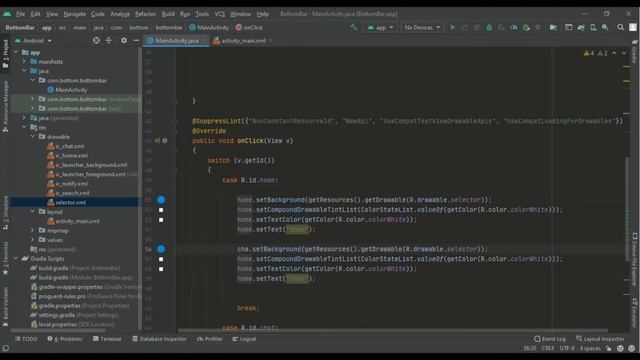Viewport: 640px width, 360px height.
Task: Click the tool window toggle icon bottom-left
Action: pos(5,348)
